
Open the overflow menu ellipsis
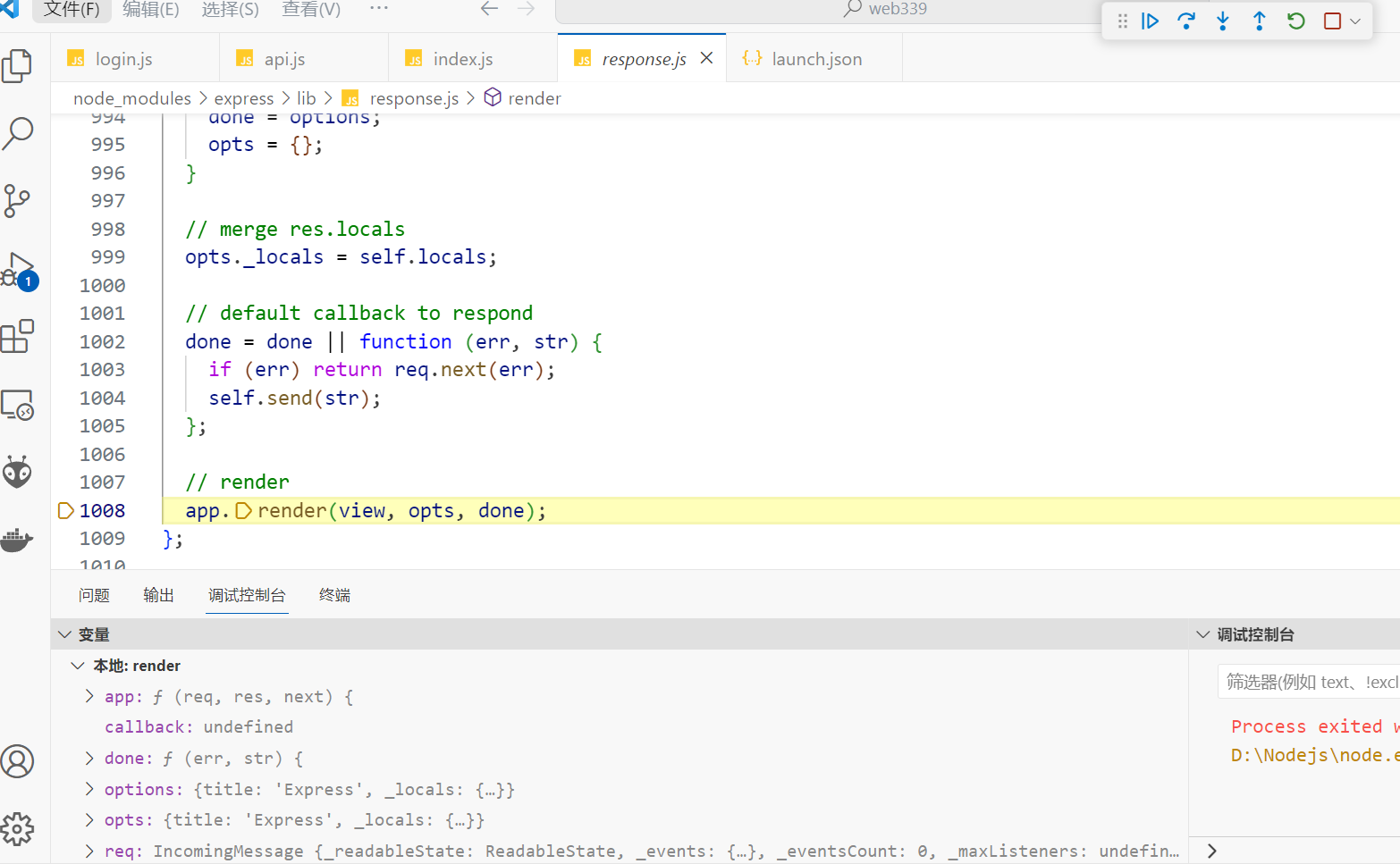coord(379,8)
